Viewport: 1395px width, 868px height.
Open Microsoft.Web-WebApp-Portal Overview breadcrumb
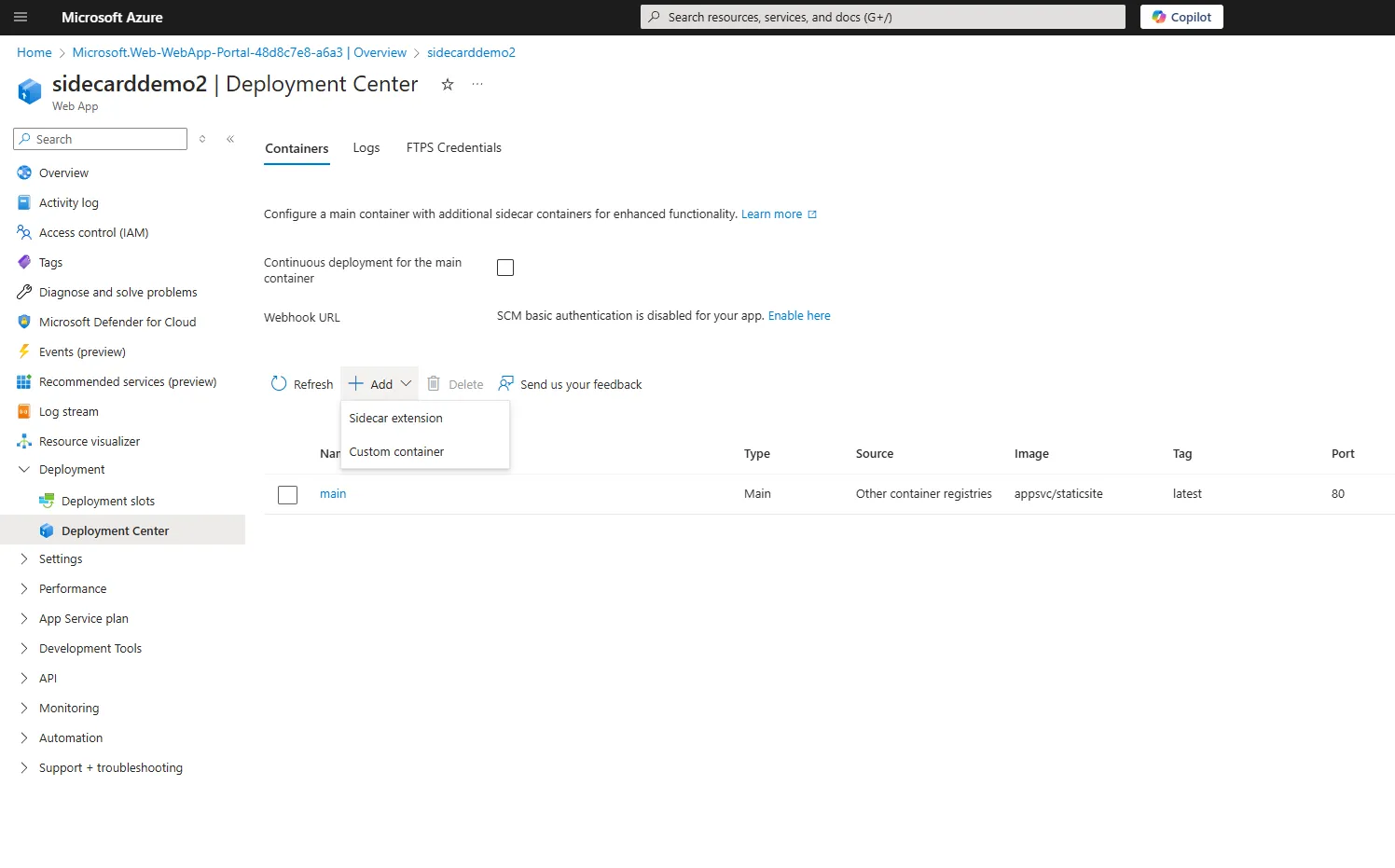pos(240,52)
